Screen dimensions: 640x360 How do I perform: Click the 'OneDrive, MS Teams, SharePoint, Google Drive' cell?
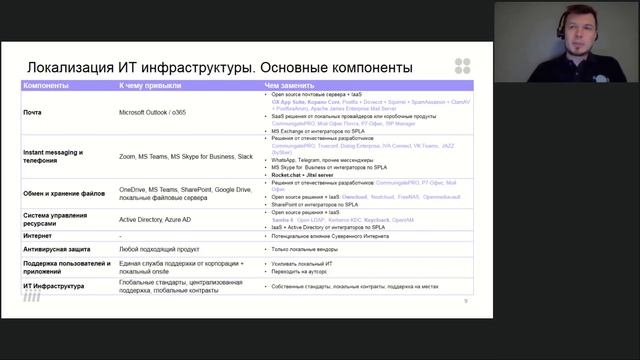click(x=185, y=193)
